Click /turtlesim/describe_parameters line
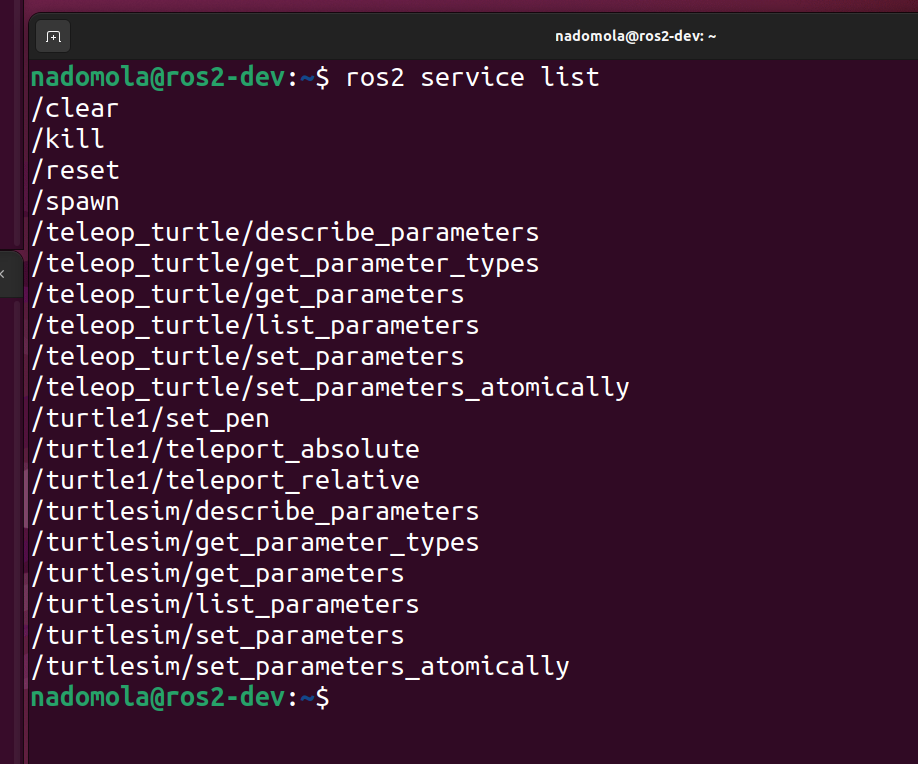Image resolution: width=918 pixels, height=764 pixels. point(255,512)
